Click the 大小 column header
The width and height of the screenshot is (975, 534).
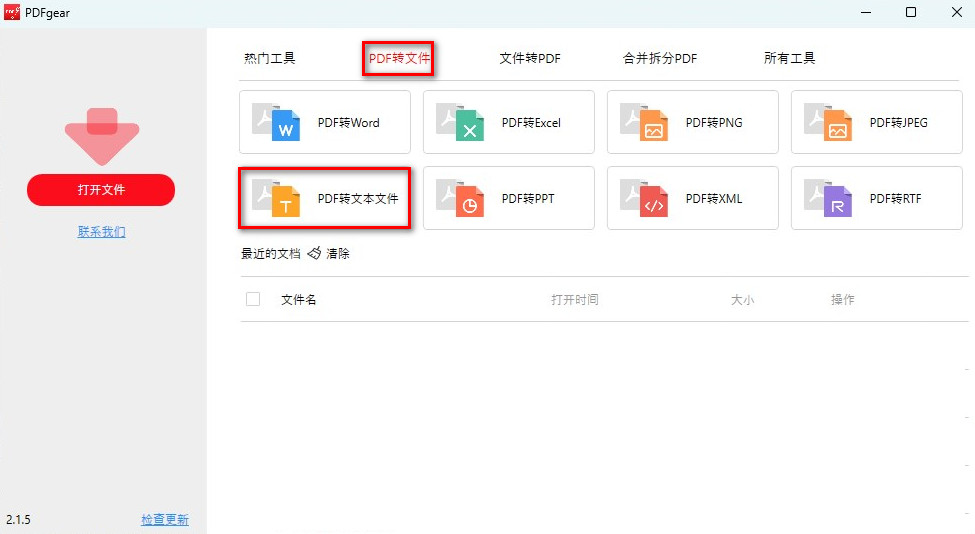point(742,300)
